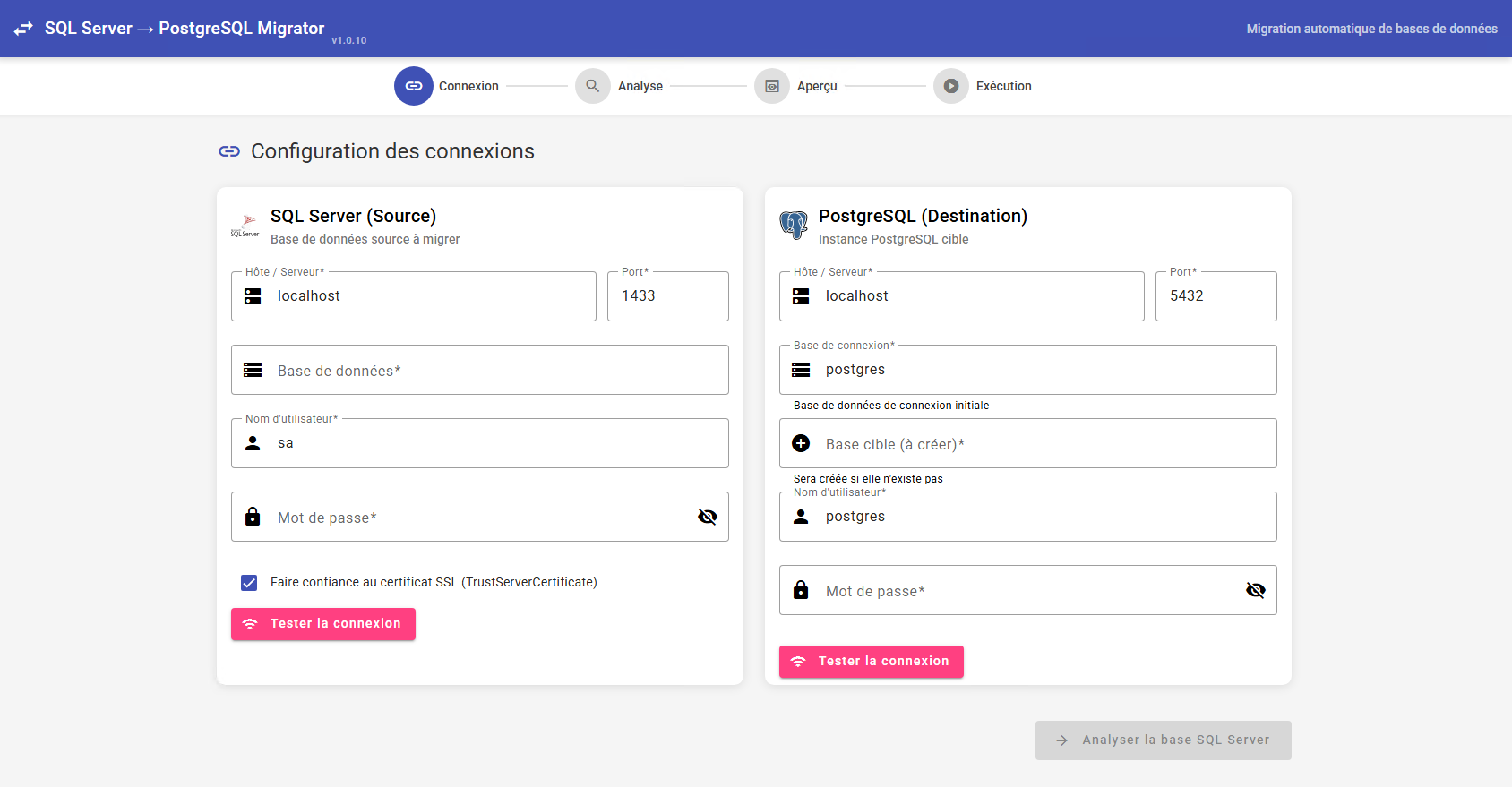Click SQL Server → PostgreSQL Migrator title
This screenshot has width=1512, height=787.
pyautogui.click(x=185, y=29)
